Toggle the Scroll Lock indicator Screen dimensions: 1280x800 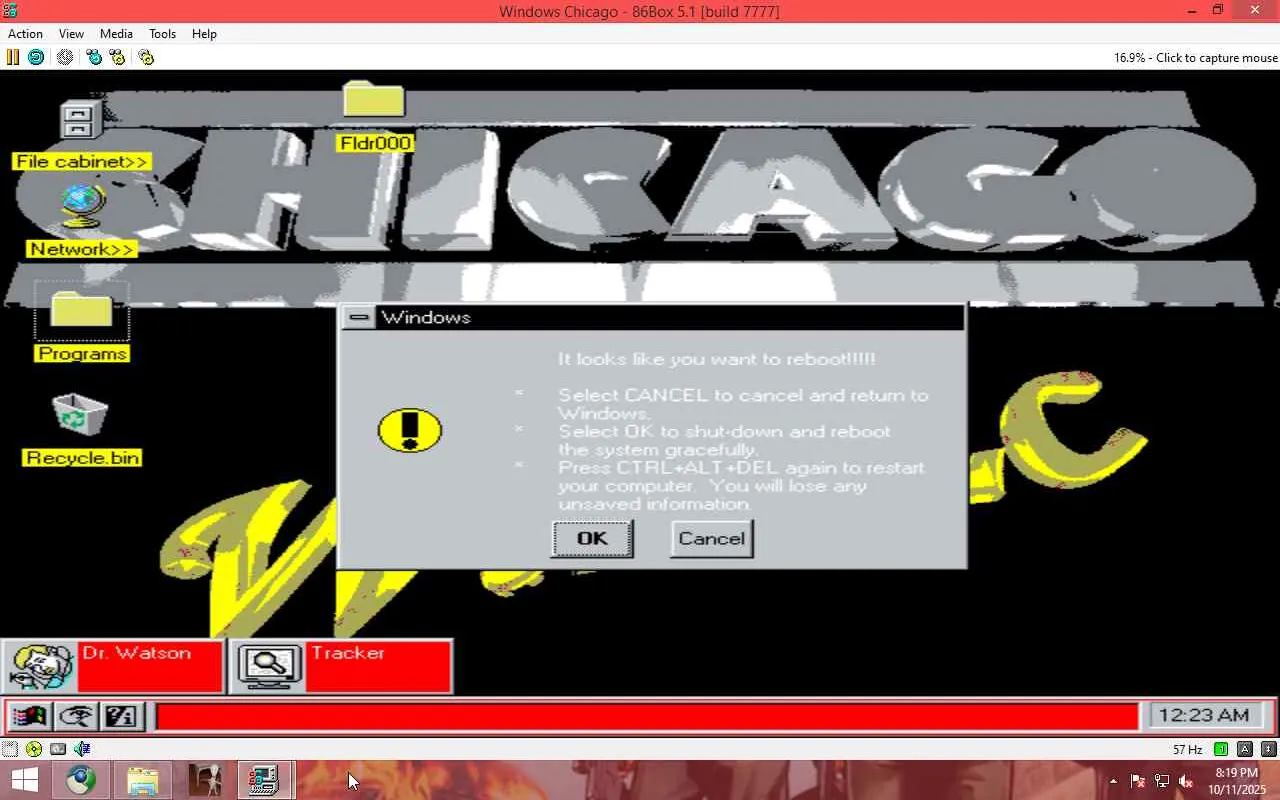click(x=1269, y=749)
